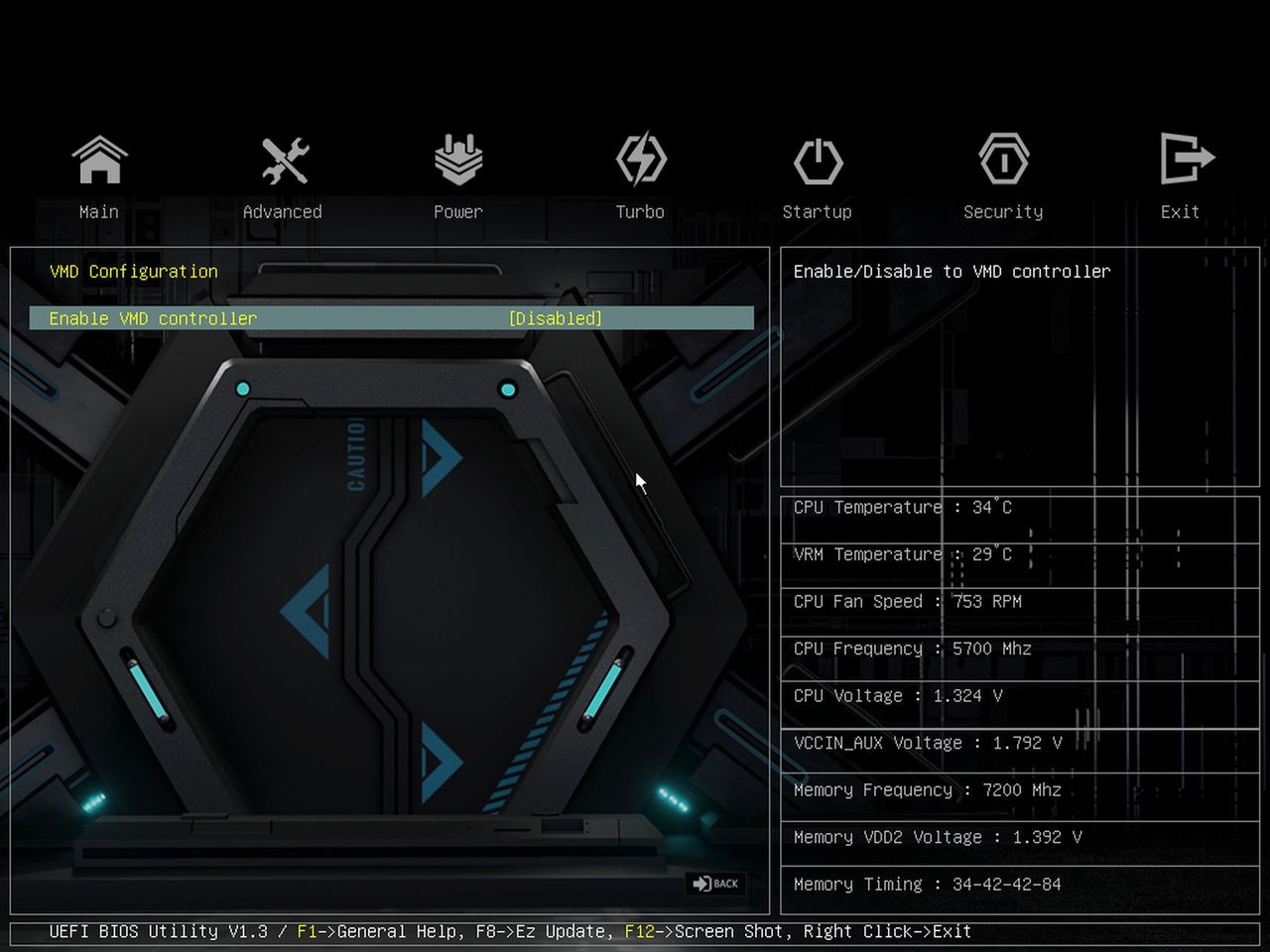Go to the Turbo tab label
This screenshot has height=952, width=1270.
click(x=640, y=212)
